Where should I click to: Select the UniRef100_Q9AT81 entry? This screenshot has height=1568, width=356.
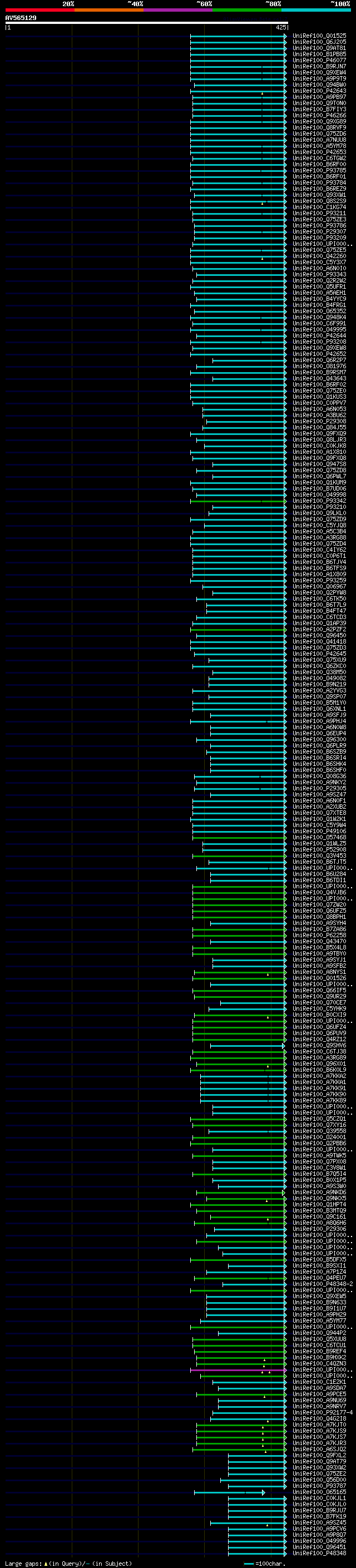(x=319, y=48)
